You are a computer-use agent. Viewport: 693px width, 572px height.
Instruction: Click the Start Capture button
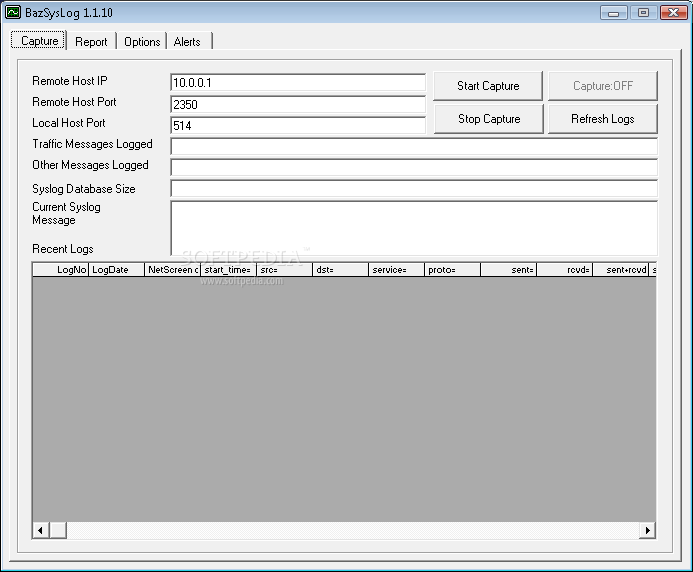pos(488,86)
